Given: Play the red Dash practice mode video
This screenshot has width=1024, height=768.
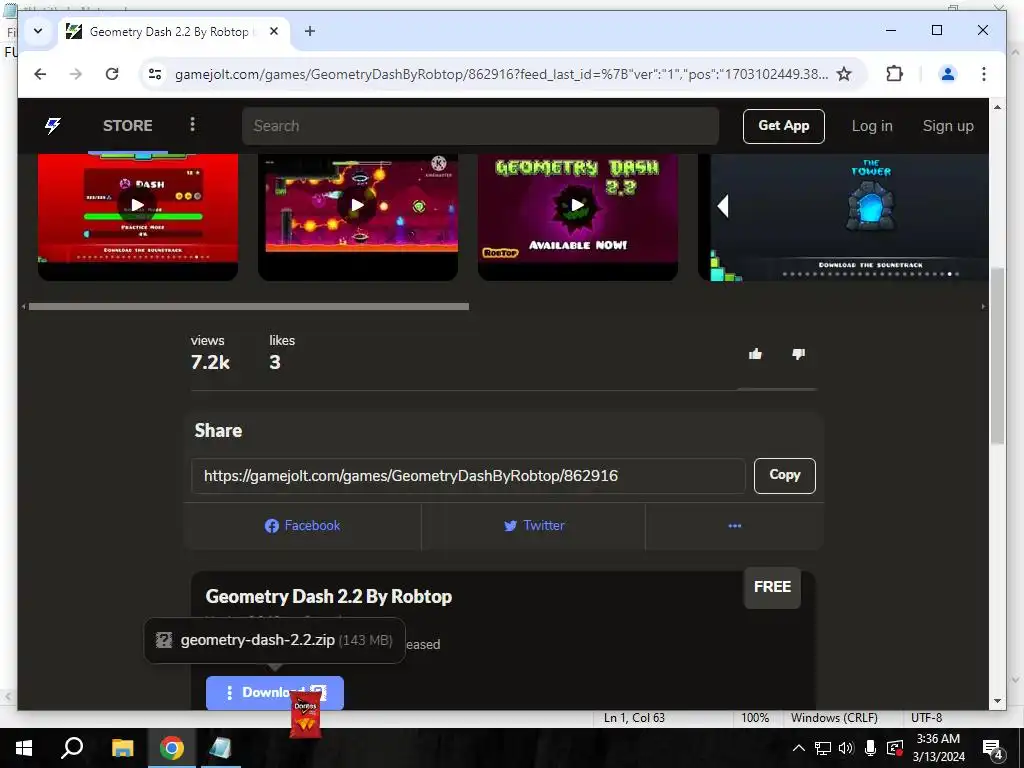Looking at the screenshot, I should pyautogui.click(x=138, y=205).
